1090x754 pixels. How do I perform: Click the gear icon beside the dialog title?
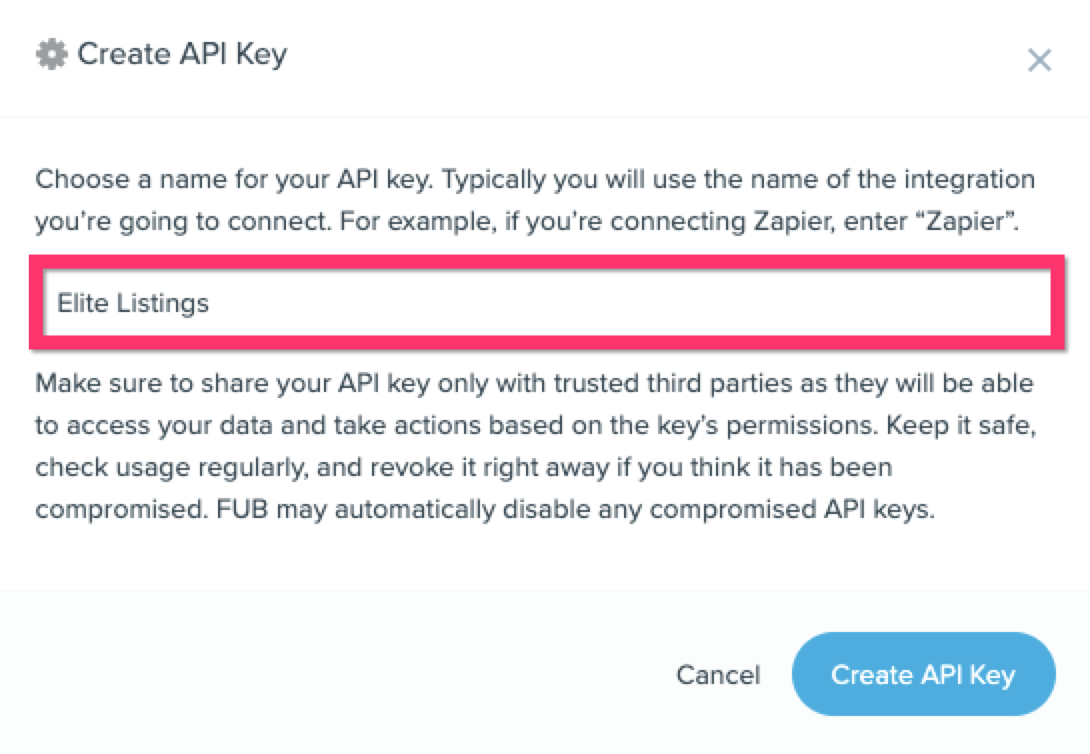(x=51, y=54)
